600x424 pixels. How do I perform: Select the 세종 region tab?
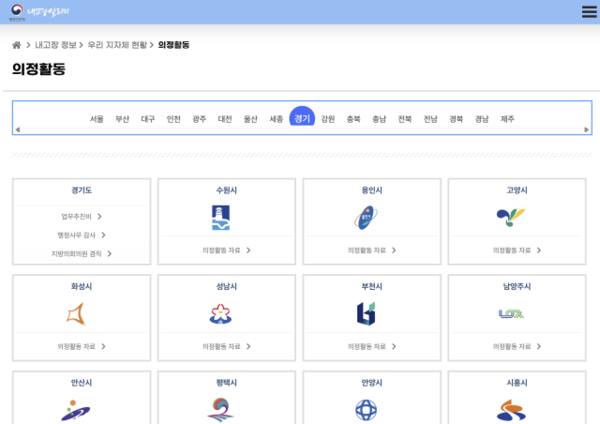276,119
